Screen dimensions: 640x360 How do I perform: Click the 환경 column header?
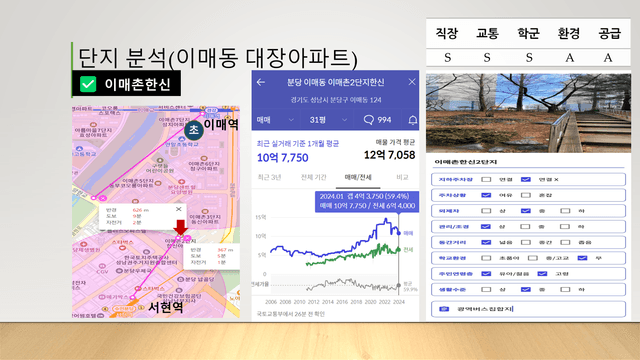coord(569,33)
